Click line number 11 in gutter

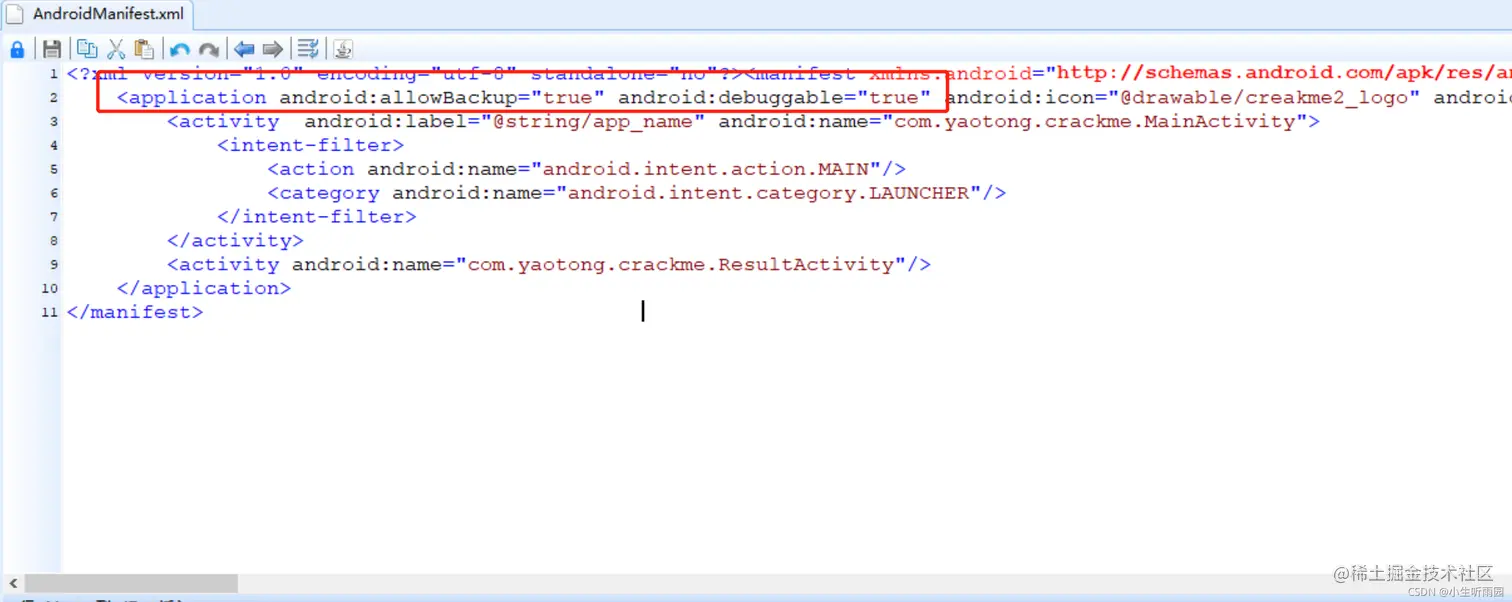coord(50,313)
